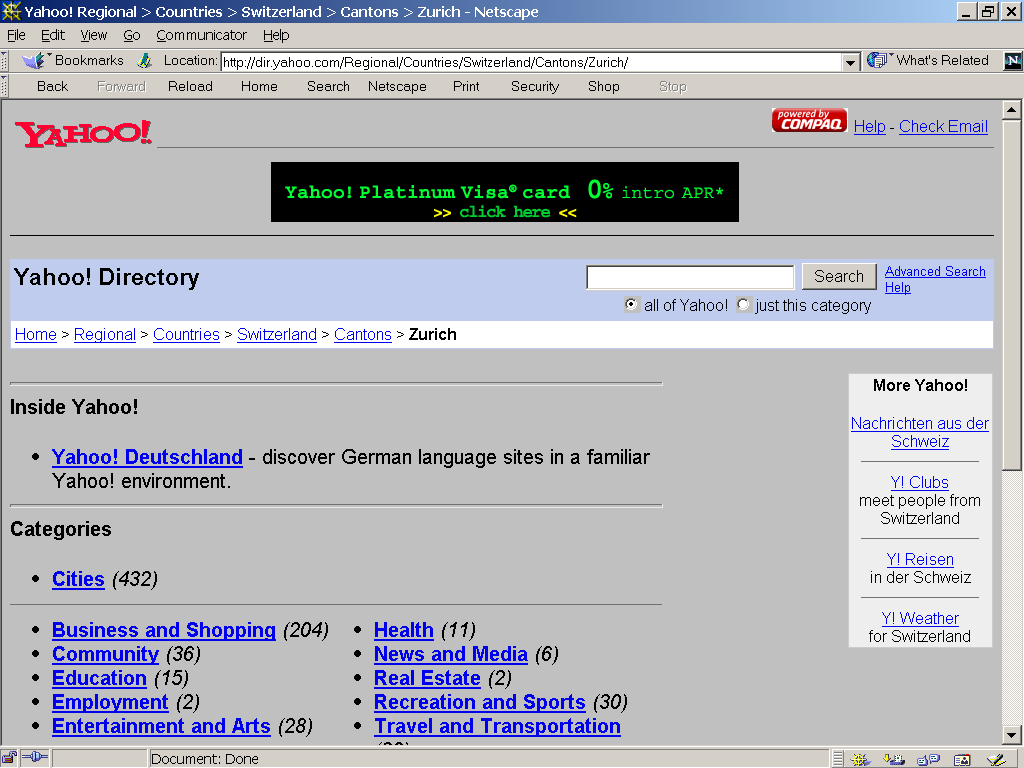Open the Advanced Search link

pos(935,271)
